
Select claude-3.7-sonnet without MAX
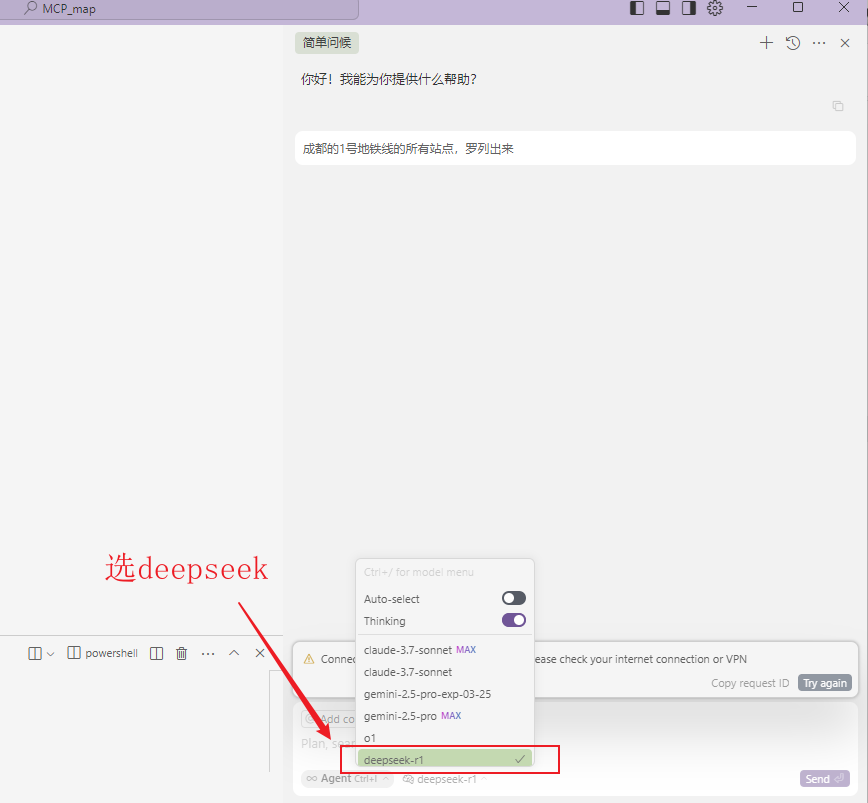point(445,672)
